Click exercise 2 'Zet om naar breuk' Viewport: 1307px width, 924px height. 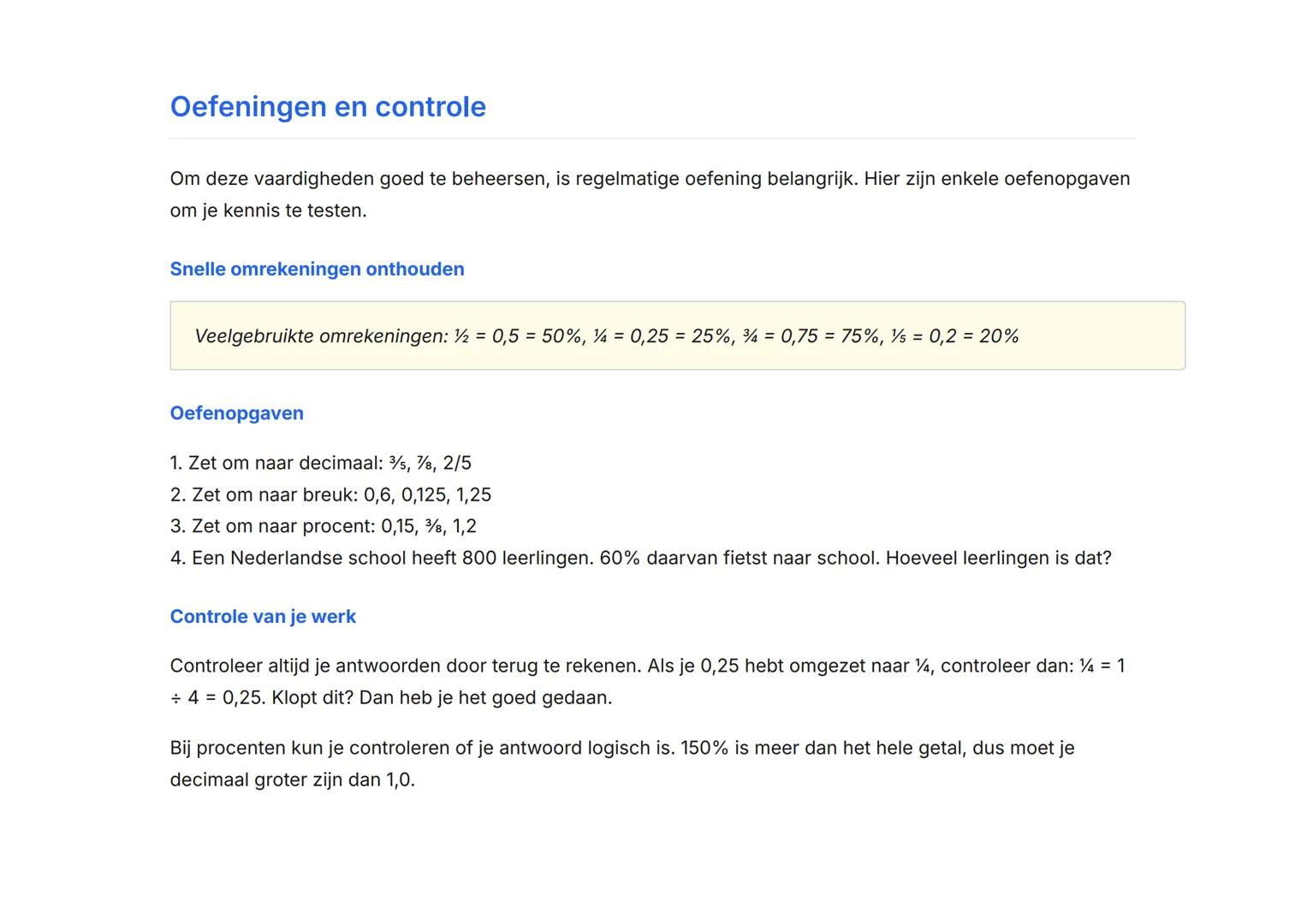tap(330, 495)
